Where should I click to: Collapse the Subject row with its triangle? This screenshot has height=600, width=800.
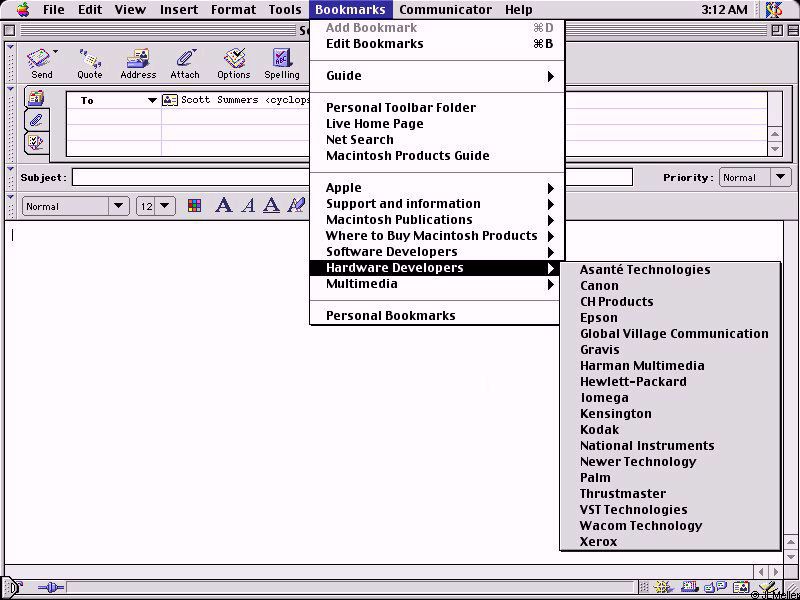tap(10, 168)
